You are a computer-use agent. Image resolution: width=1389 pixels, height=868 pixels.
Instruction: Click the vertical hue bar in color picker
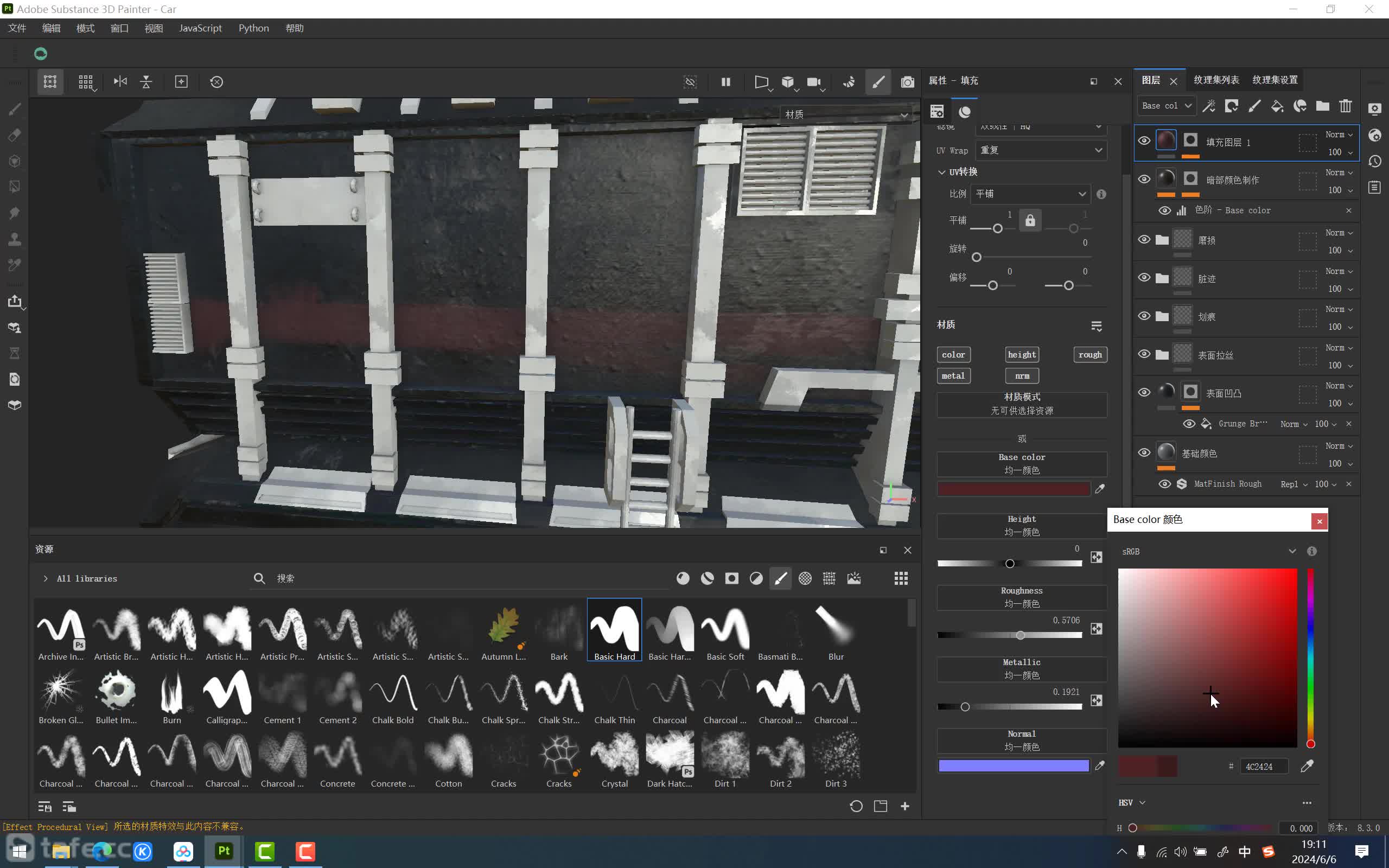pos(1311,658)
